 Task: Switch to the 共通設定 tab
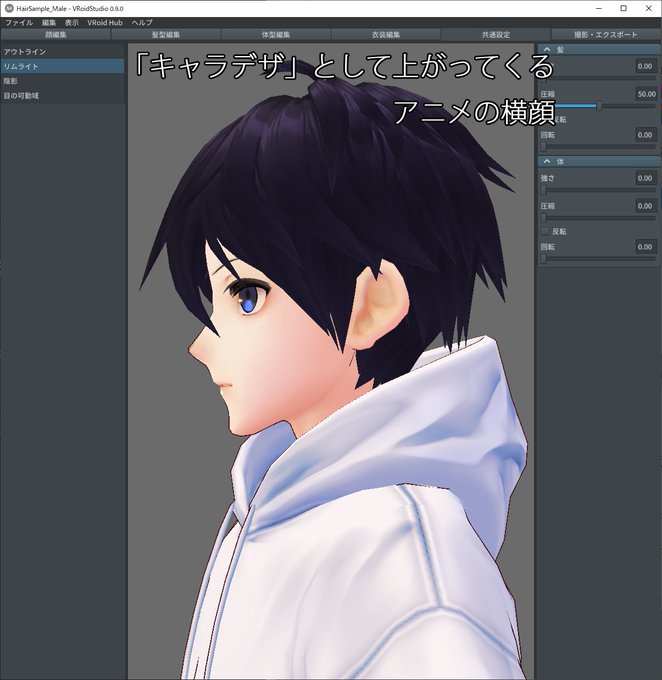(x=496, y=34)
